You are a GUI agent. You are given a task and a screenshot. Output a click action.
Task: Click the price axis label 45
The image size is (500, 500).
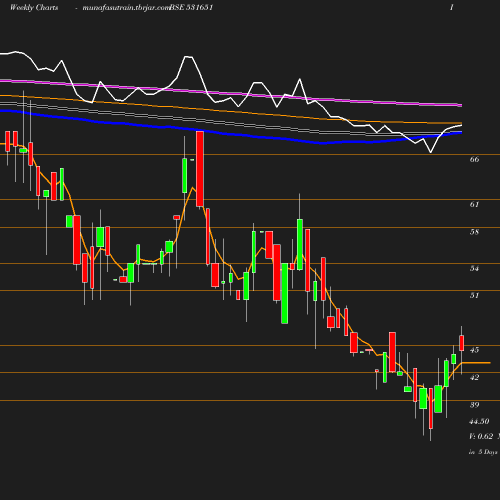(x=474, y=350)
